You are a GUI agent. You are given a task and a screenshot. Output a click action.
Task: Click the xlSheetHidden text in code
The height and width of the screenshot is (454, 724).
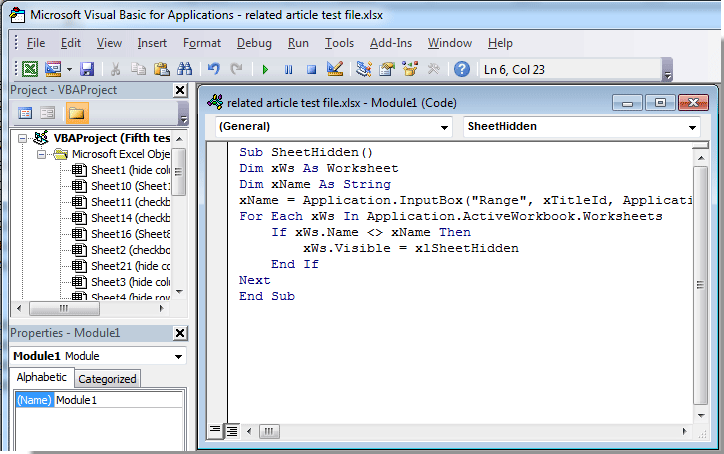(466, 248)
